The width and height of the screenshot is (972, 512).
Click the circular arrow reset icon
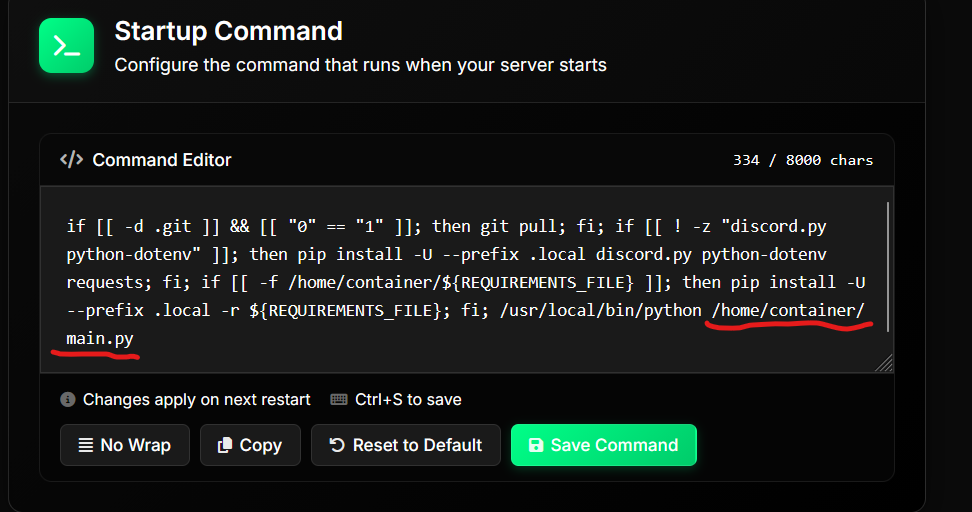337,445
